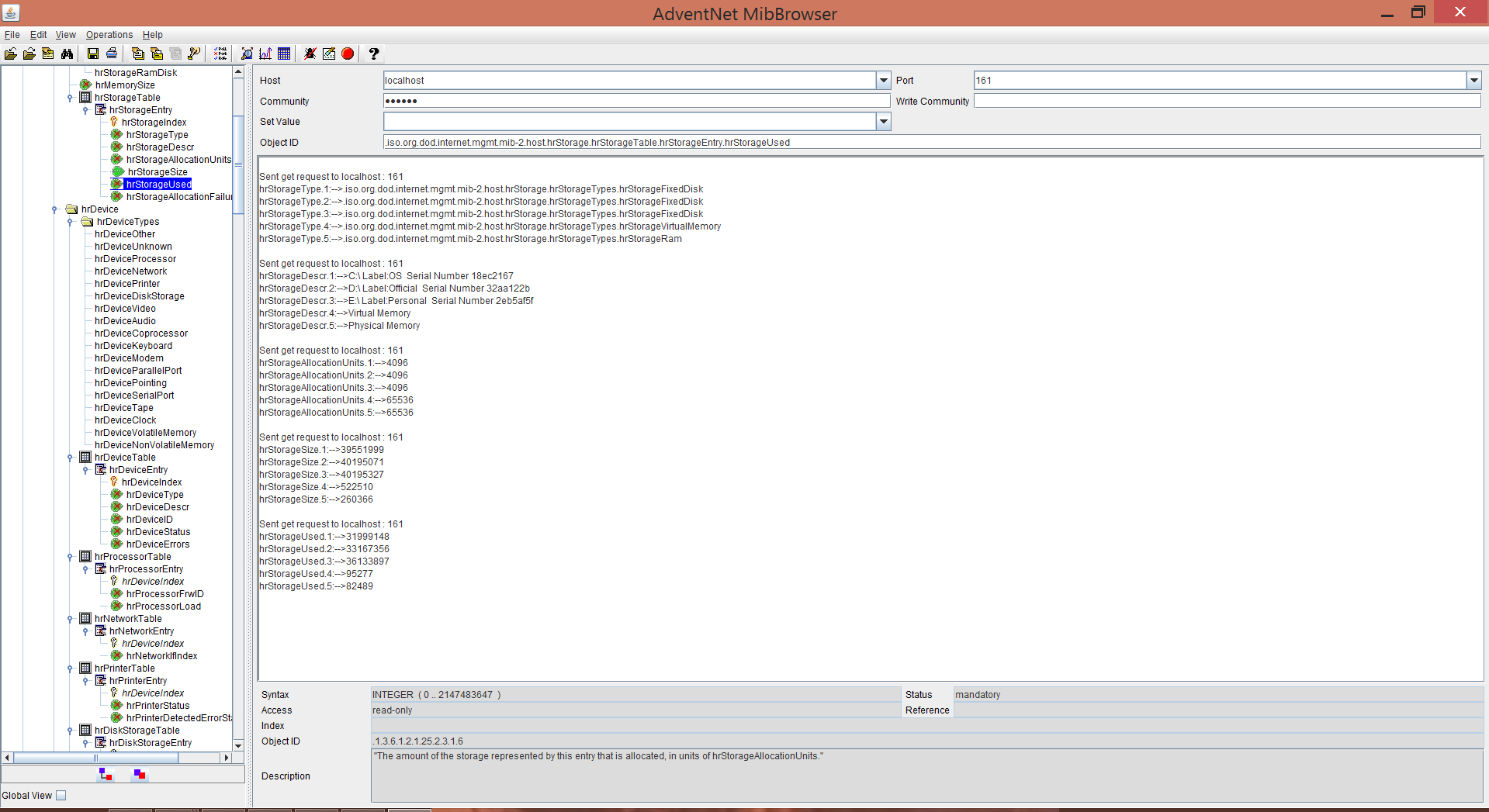Open the Help menu
Screen dimensions: 1489x812
pos(153,35)
